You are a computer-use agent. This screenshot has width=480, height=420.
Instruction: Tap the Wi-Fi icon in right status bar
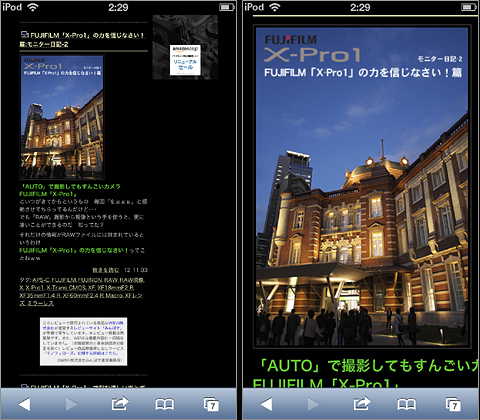[x=274, y=7]
